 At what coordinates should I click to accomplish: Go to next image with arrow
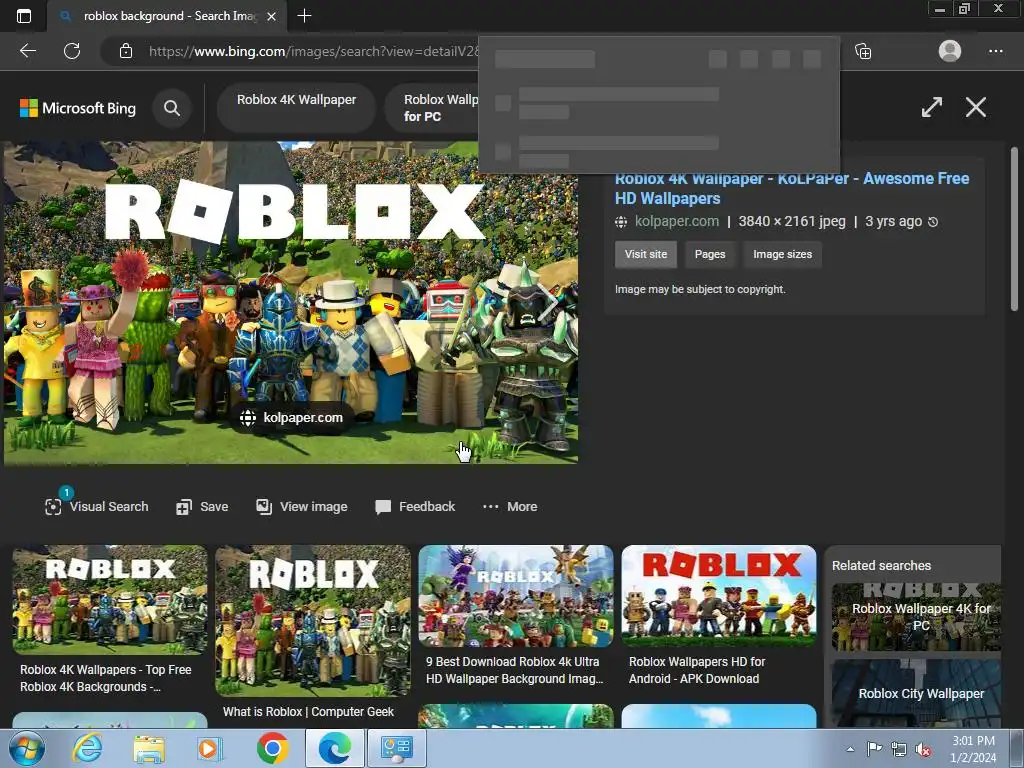coord(547,302)
